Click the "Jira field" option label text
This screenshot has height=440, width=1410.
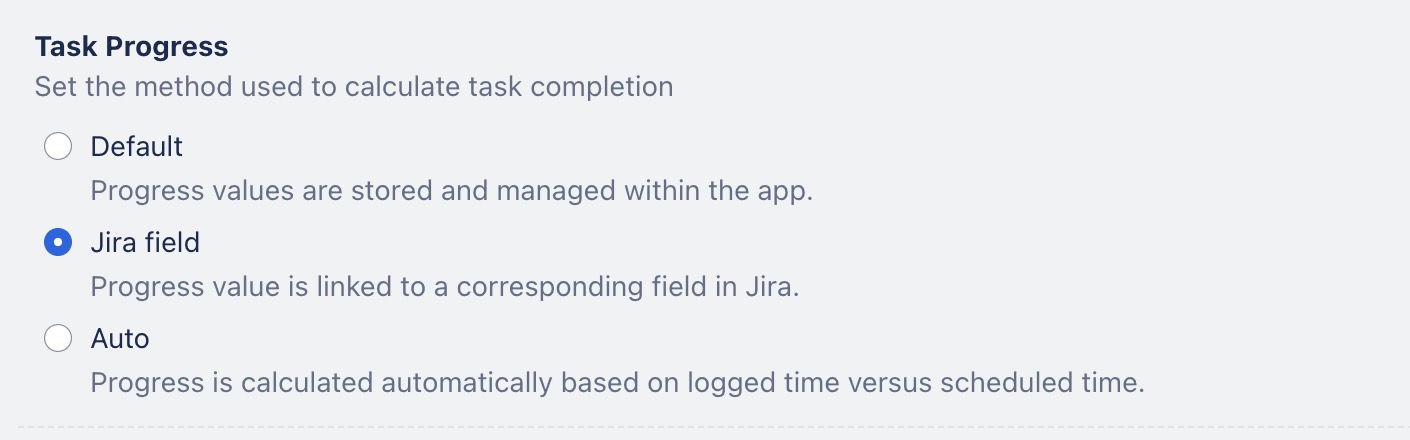(145, 243)
